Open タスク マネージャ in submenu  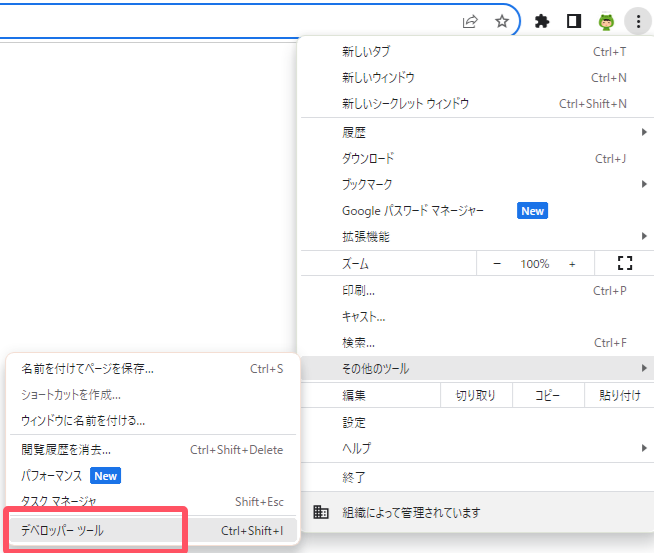click(153, 502)
